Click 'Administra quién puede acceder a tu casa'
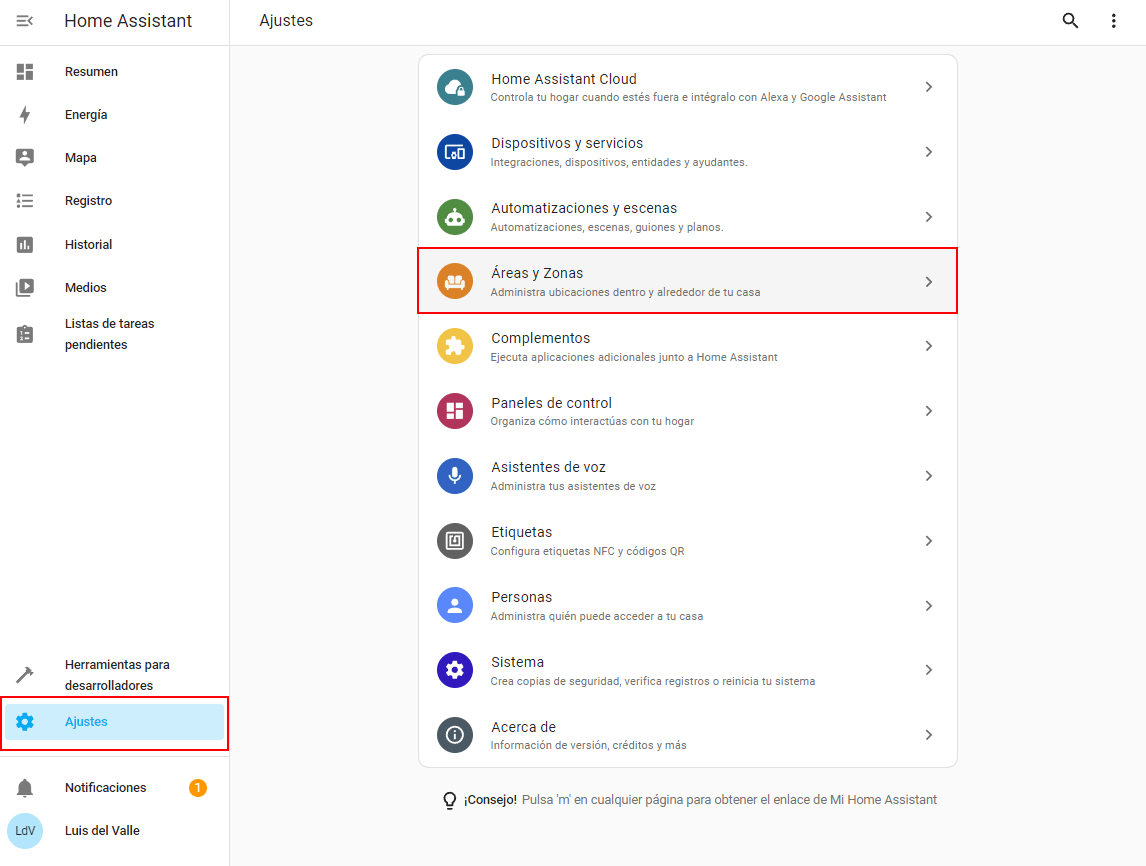Screen dimensions: 1146x866 [x=596, y=617]
